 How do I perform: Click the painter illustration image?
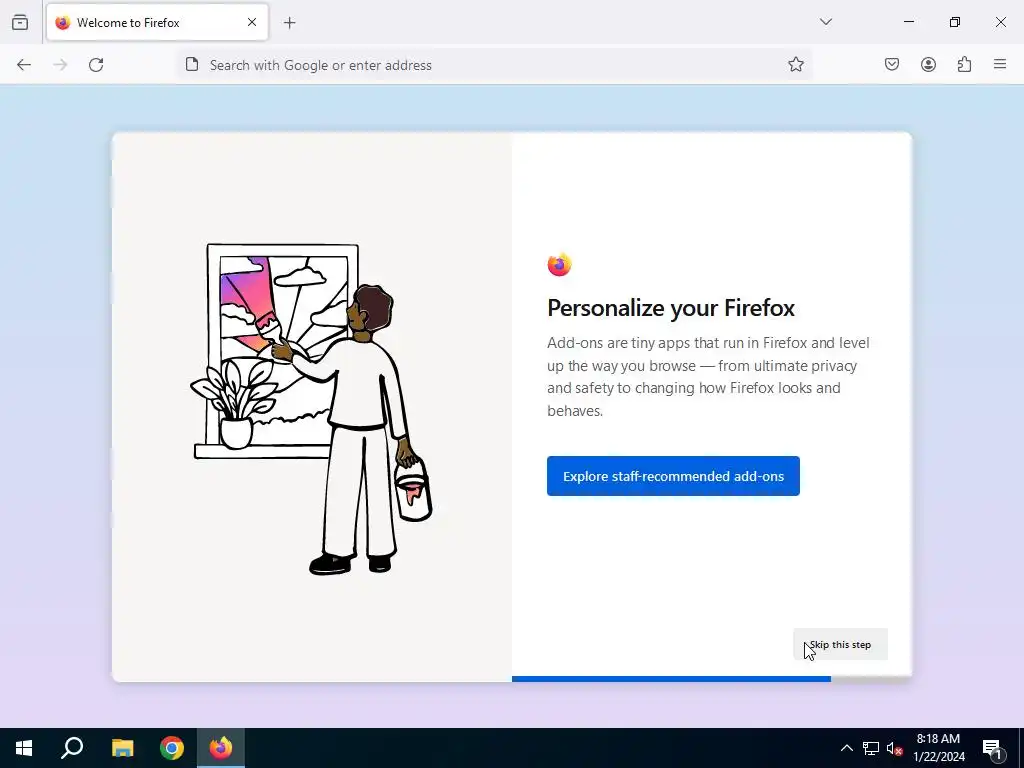pos(312,409)
